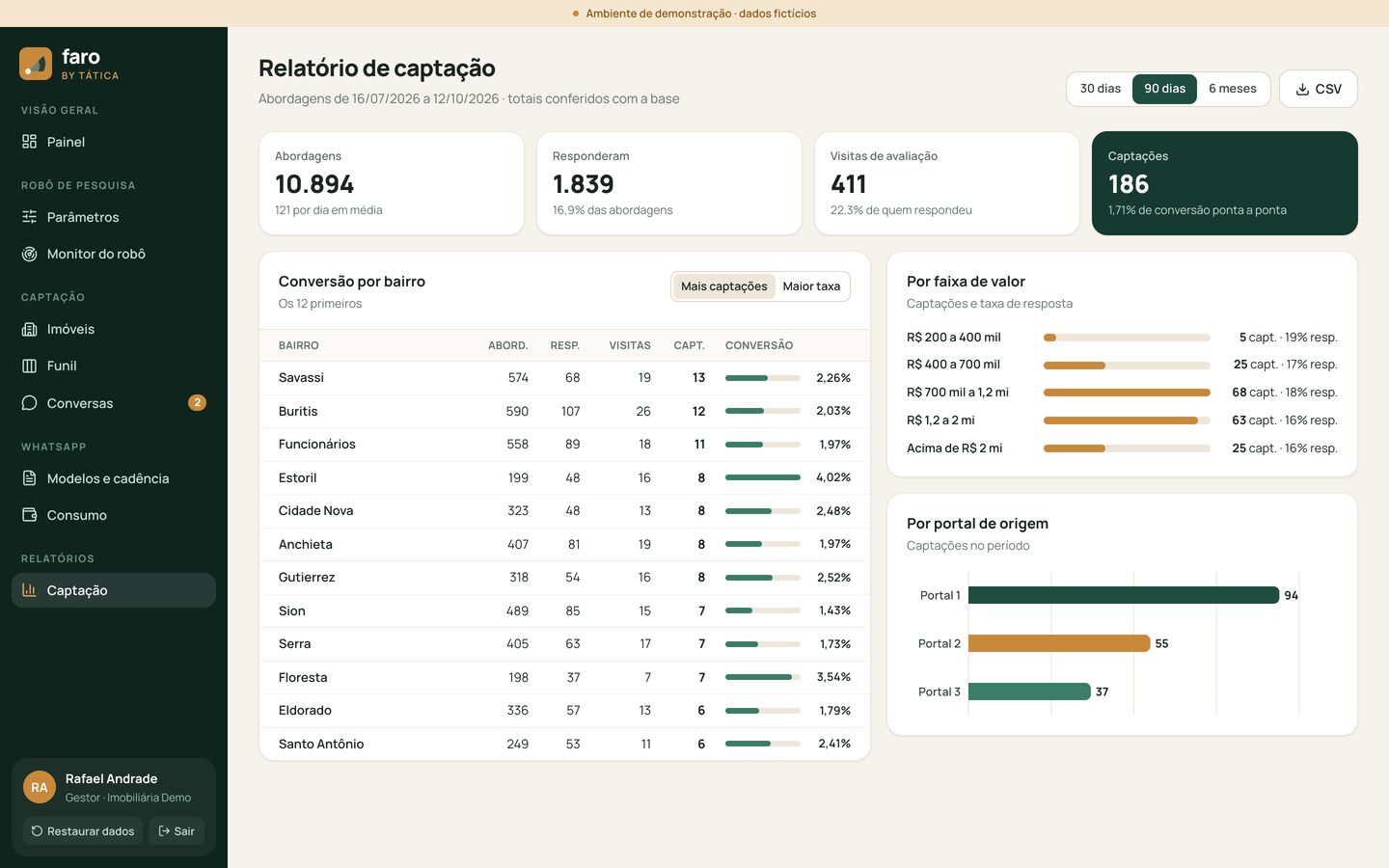The image size is (1389, 868).
Task: Click the Funil columns icon
Action: tap(29, 366)
